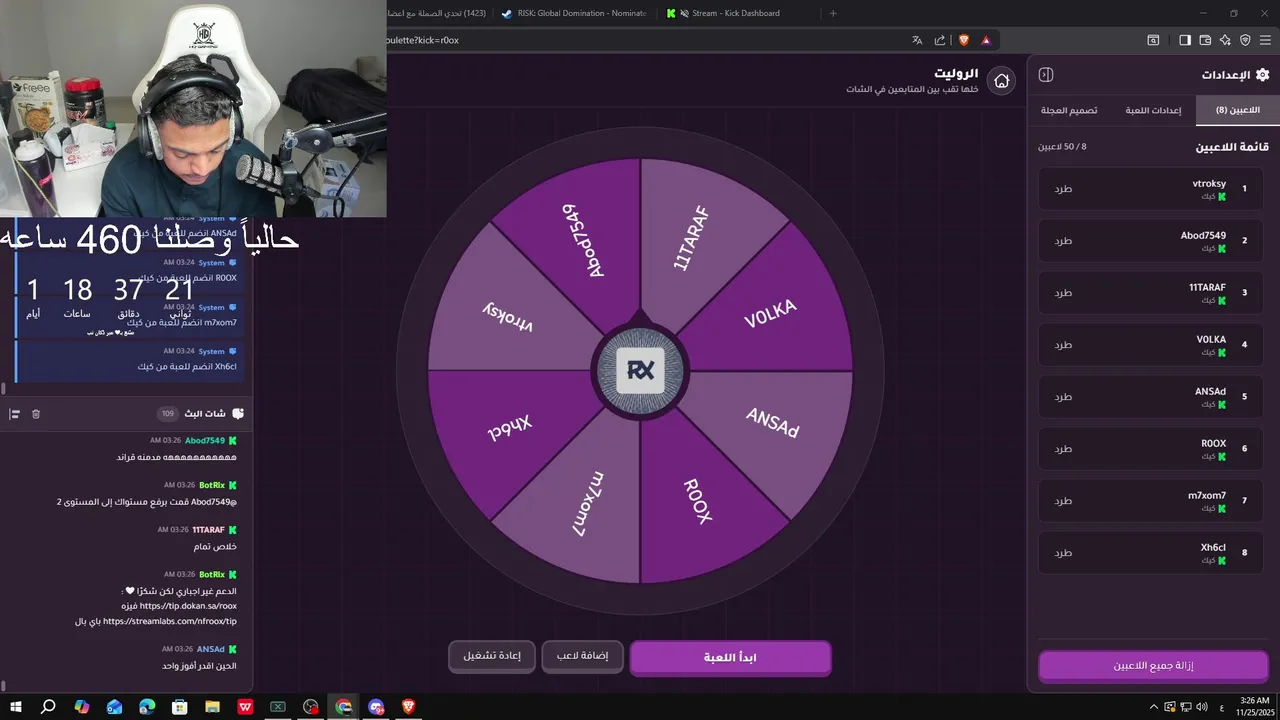Open Windows Search from taskbar
This screenshot has width=1280, height=720.
tap(48, 707)
